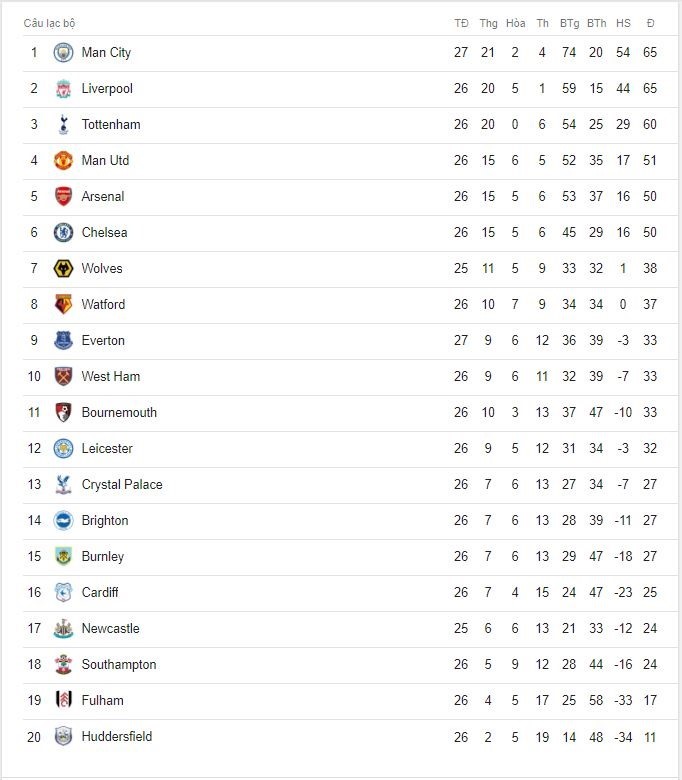Click the Hòa column header
This screenshot has height=780, width=682.
[x=515, y=23]
